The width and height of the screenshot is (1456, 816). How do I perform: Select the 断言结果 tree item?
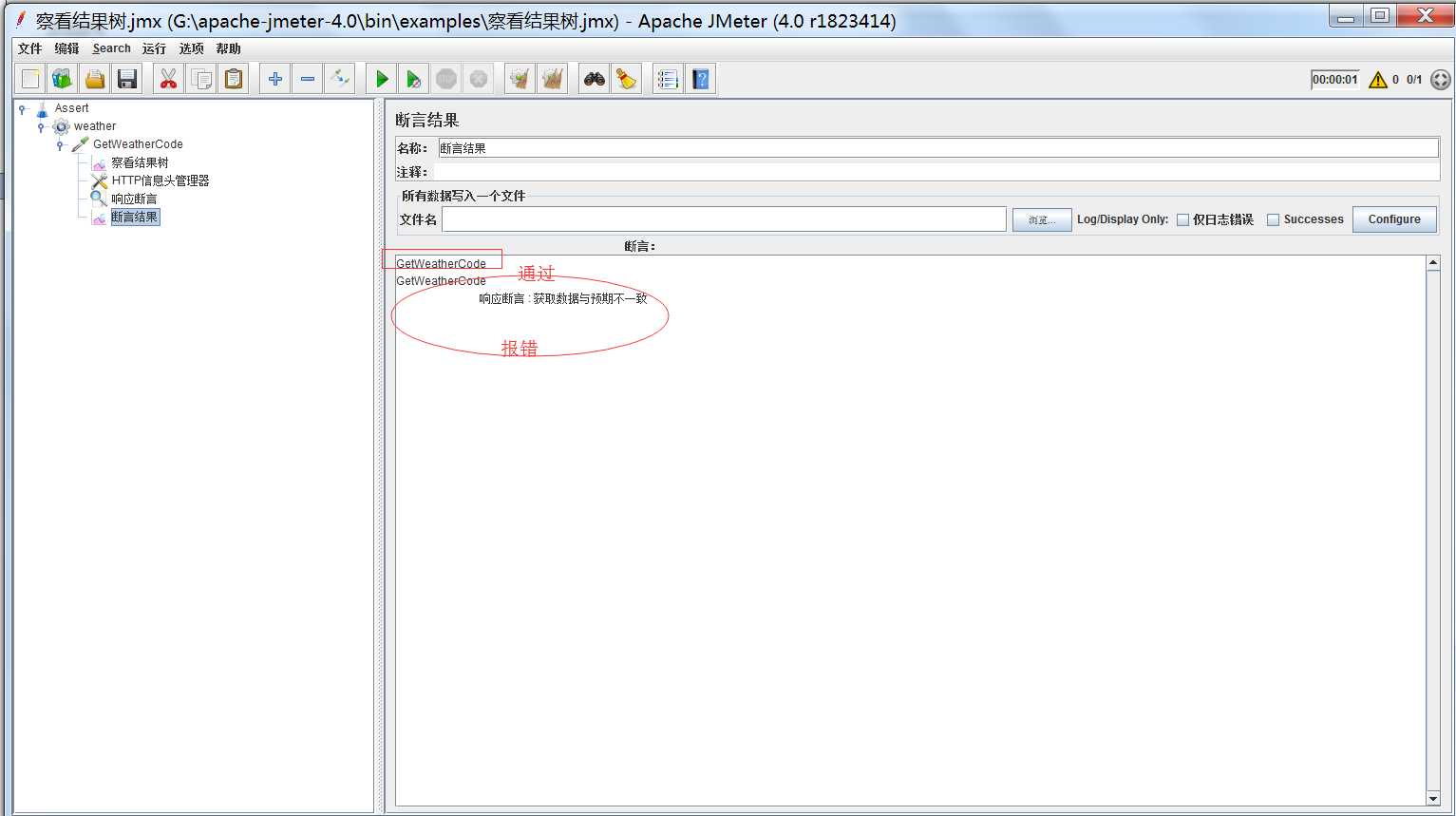click(x=135, y=217)
